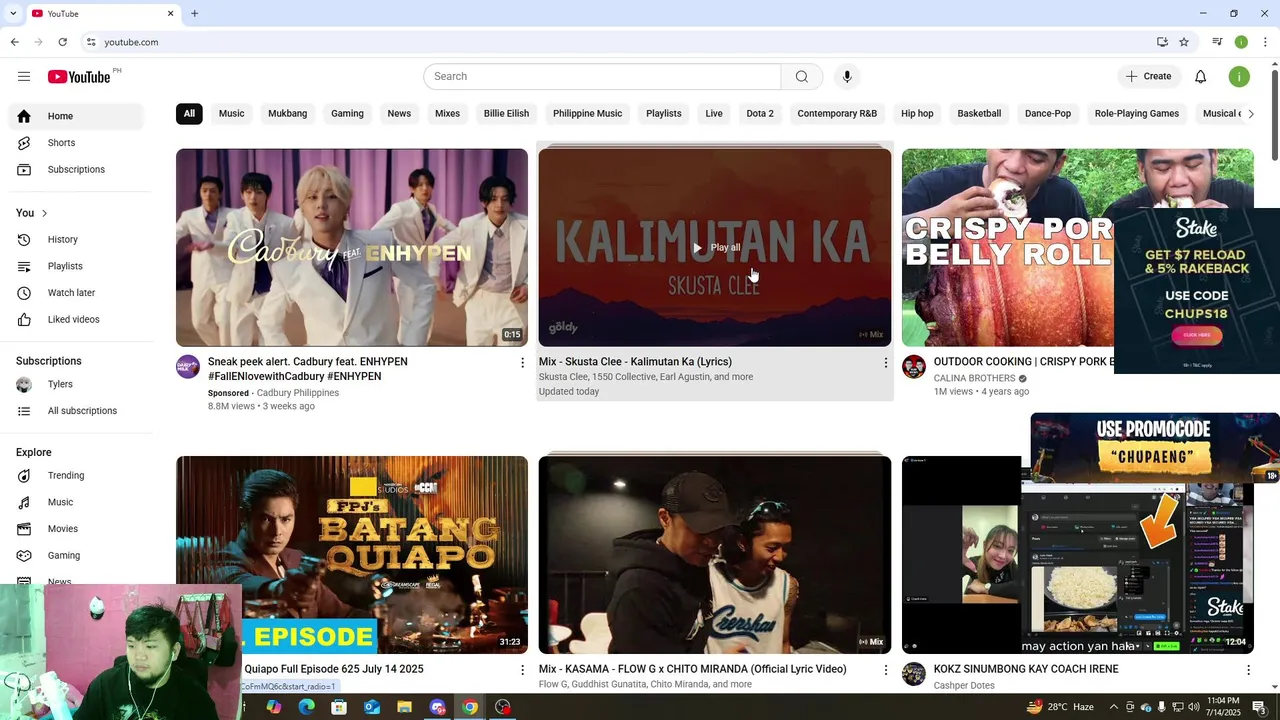
Task: Click inside the YouTube search field
Action: pos(602,77)
